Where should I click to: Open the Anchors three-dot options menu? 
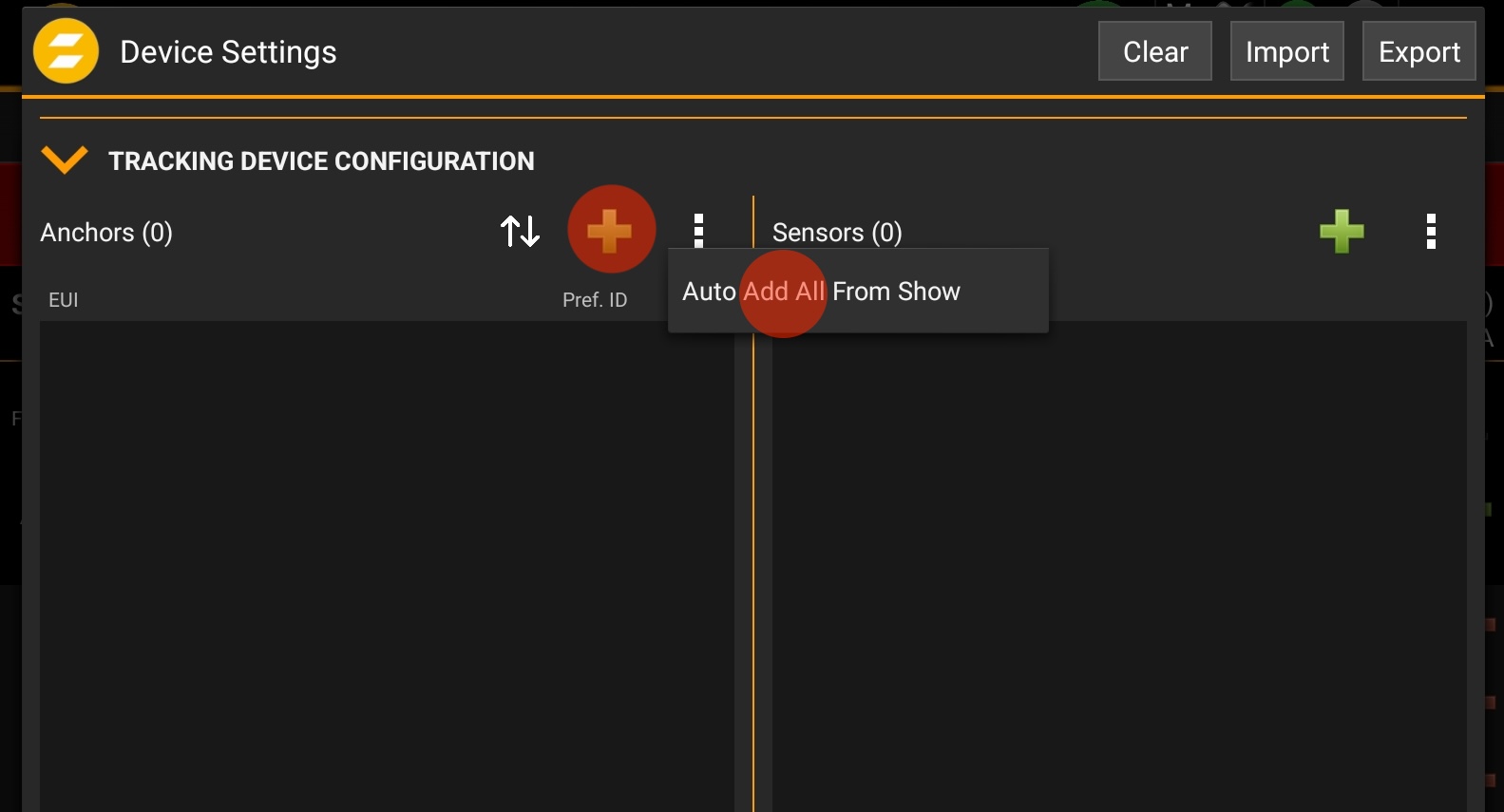click(698, 230)
